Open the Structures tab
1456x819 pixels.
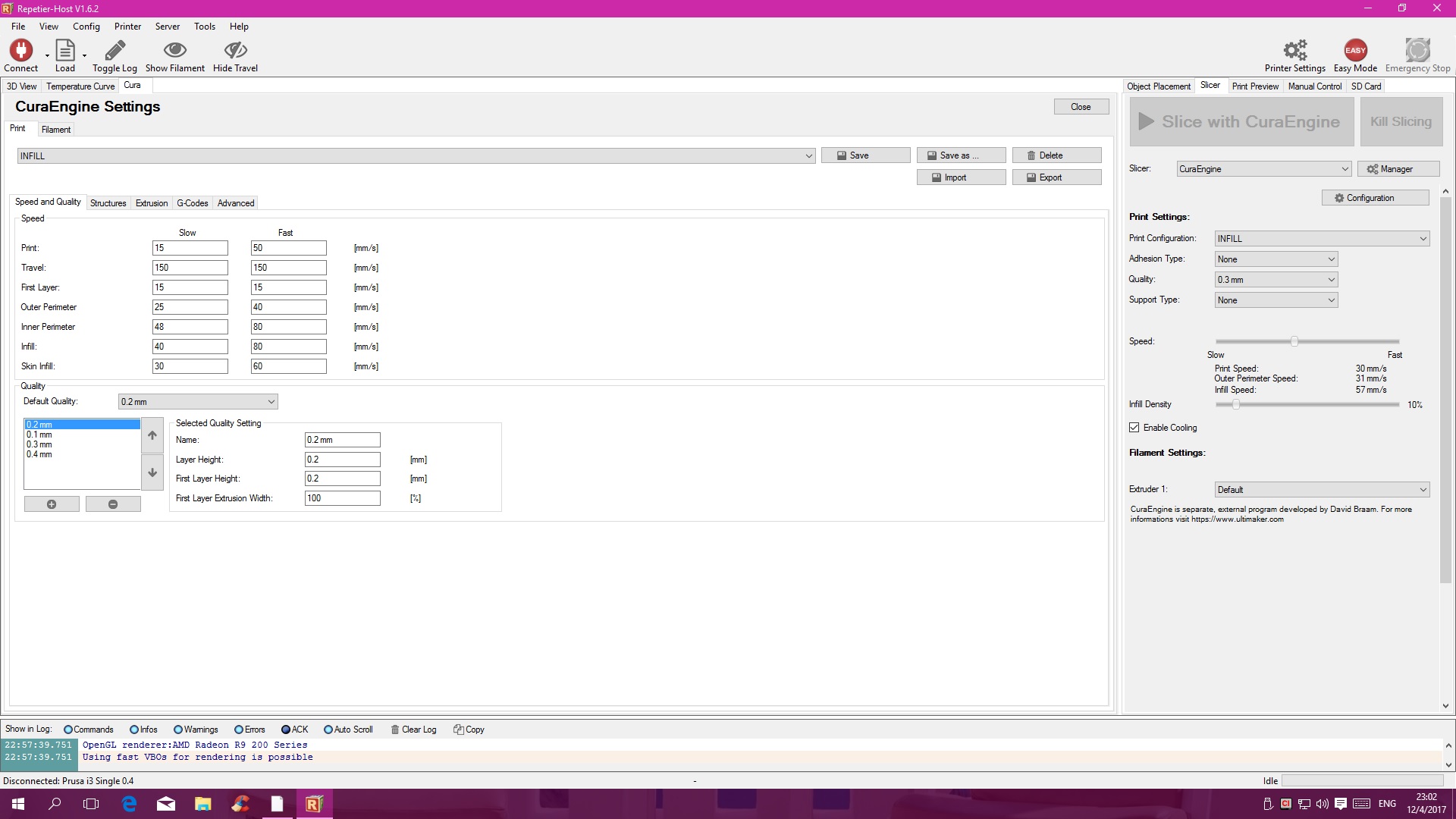[108, 203]
